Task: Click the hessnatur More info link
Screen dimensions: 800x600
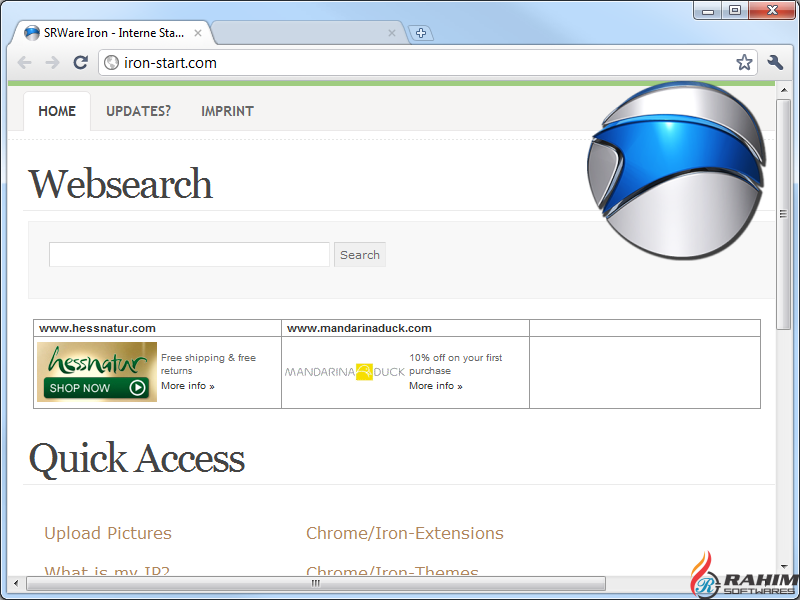Action: 188,386
